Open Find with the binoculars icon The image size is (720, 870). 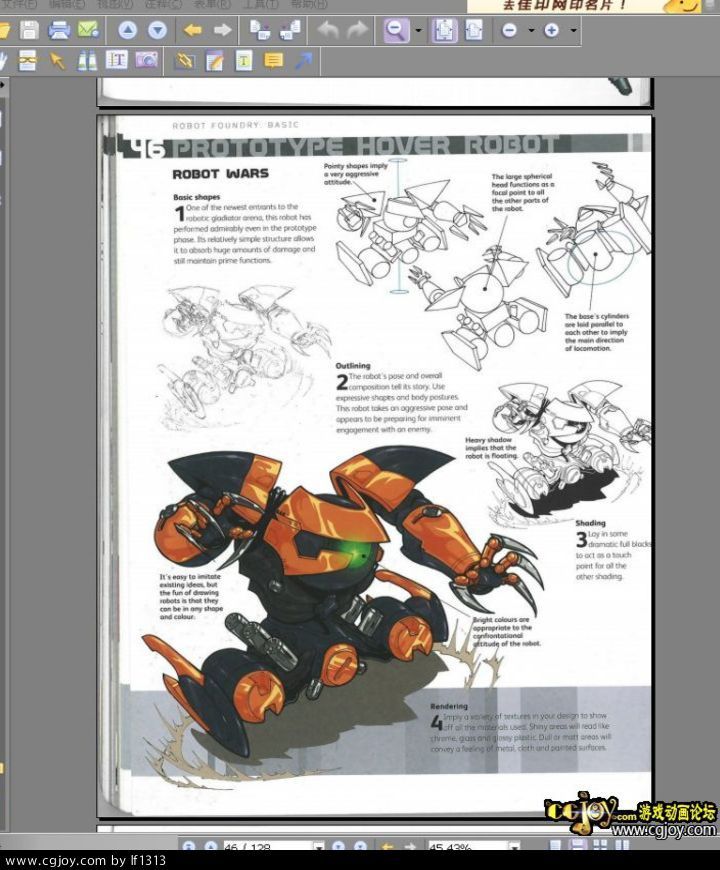pos(87,60)
